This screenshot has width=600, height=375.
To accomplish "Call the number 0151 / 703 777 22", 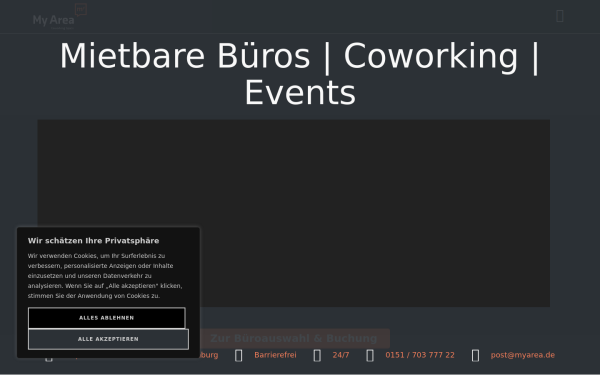I will point(420,355).
